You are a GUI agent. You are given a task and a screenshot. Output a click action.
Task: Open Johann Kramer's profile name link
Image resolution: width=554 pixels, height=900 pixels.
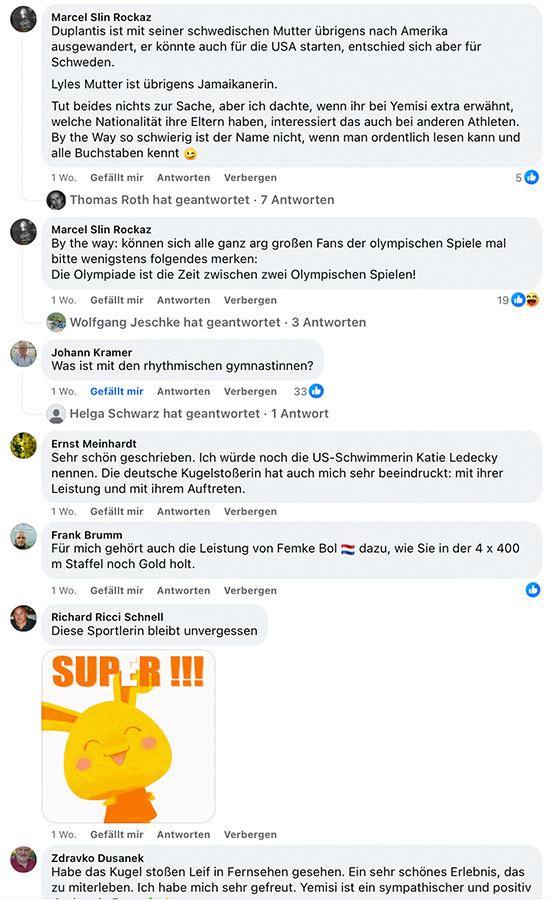pos(91,352)
